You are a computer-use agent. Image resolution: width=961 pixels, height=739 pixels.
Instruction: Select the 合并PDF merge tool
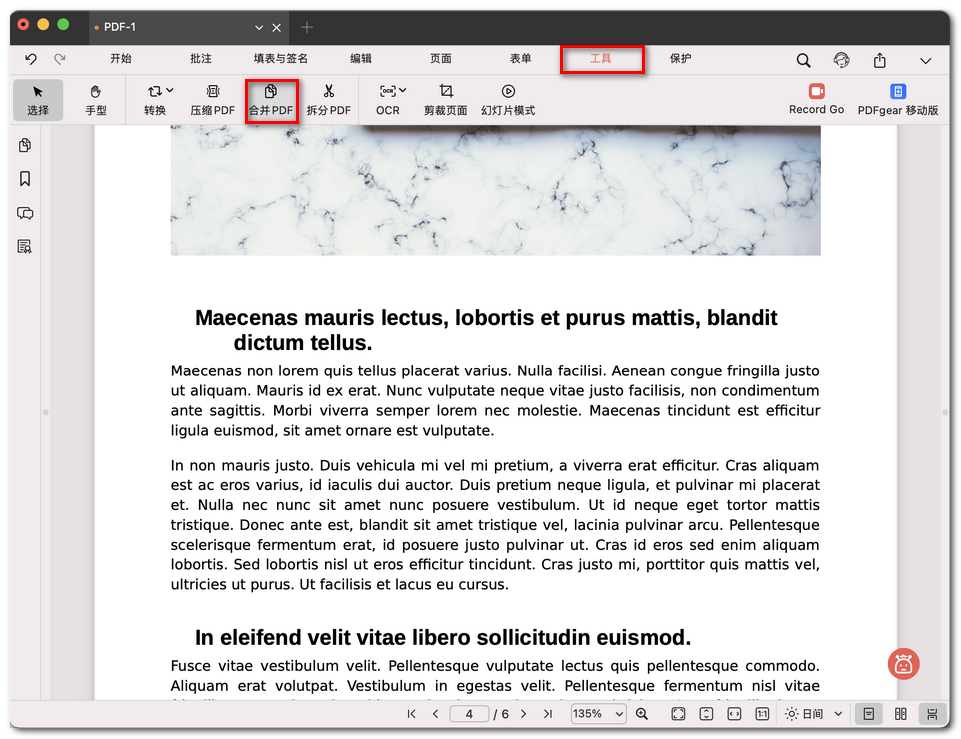click(x=271, y=100)
